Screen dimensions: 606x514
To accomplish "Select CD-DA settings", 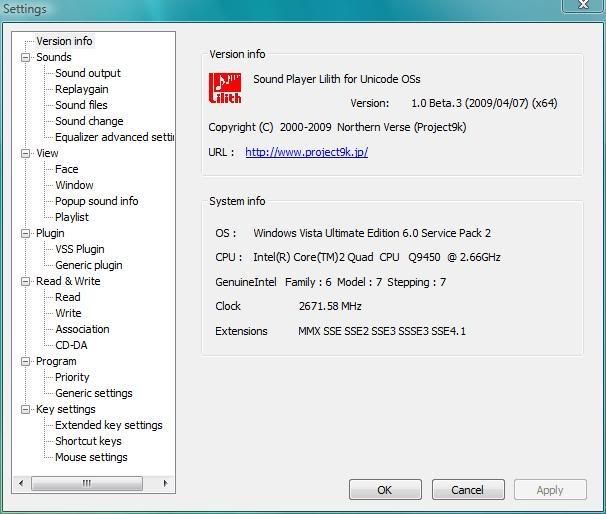I will [71, 345].
